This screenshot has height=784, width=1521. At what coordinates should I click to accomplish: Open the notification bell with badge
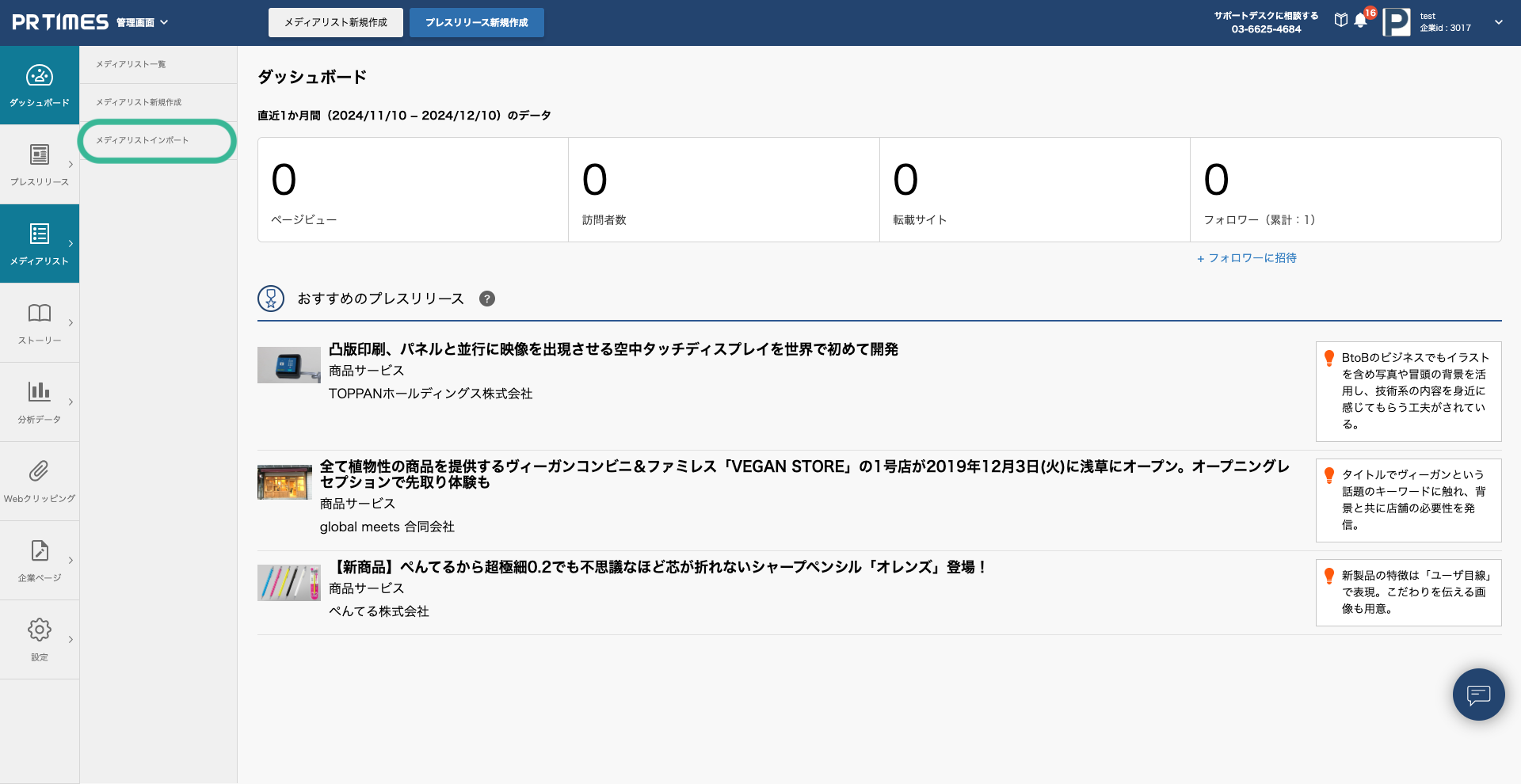(1361, 21)
